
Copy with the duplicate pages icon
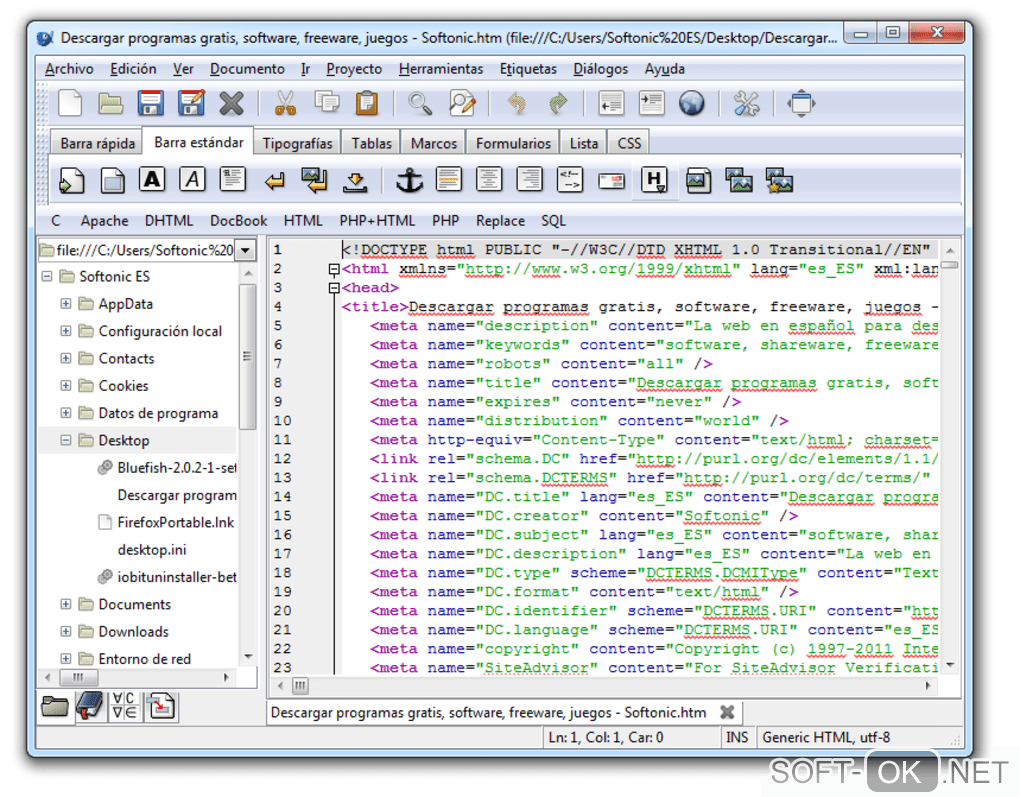(327, 103)
